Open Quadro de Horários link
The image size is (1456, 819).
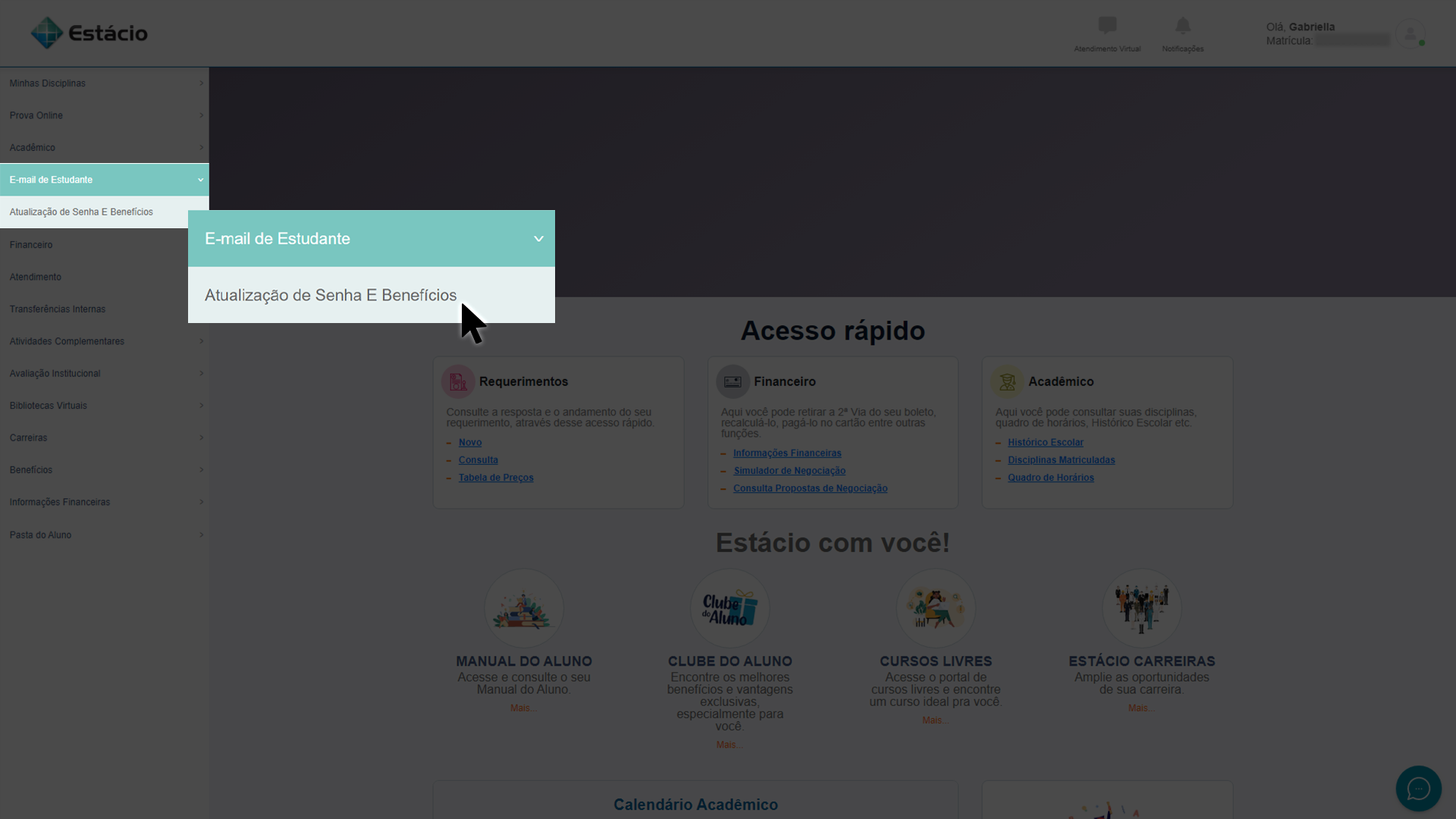point(1050,478)
